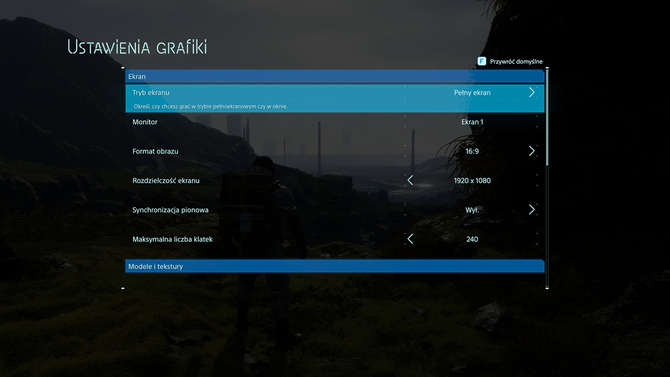Click right arrow next to 16:9 format

click(x=532, y=151)
